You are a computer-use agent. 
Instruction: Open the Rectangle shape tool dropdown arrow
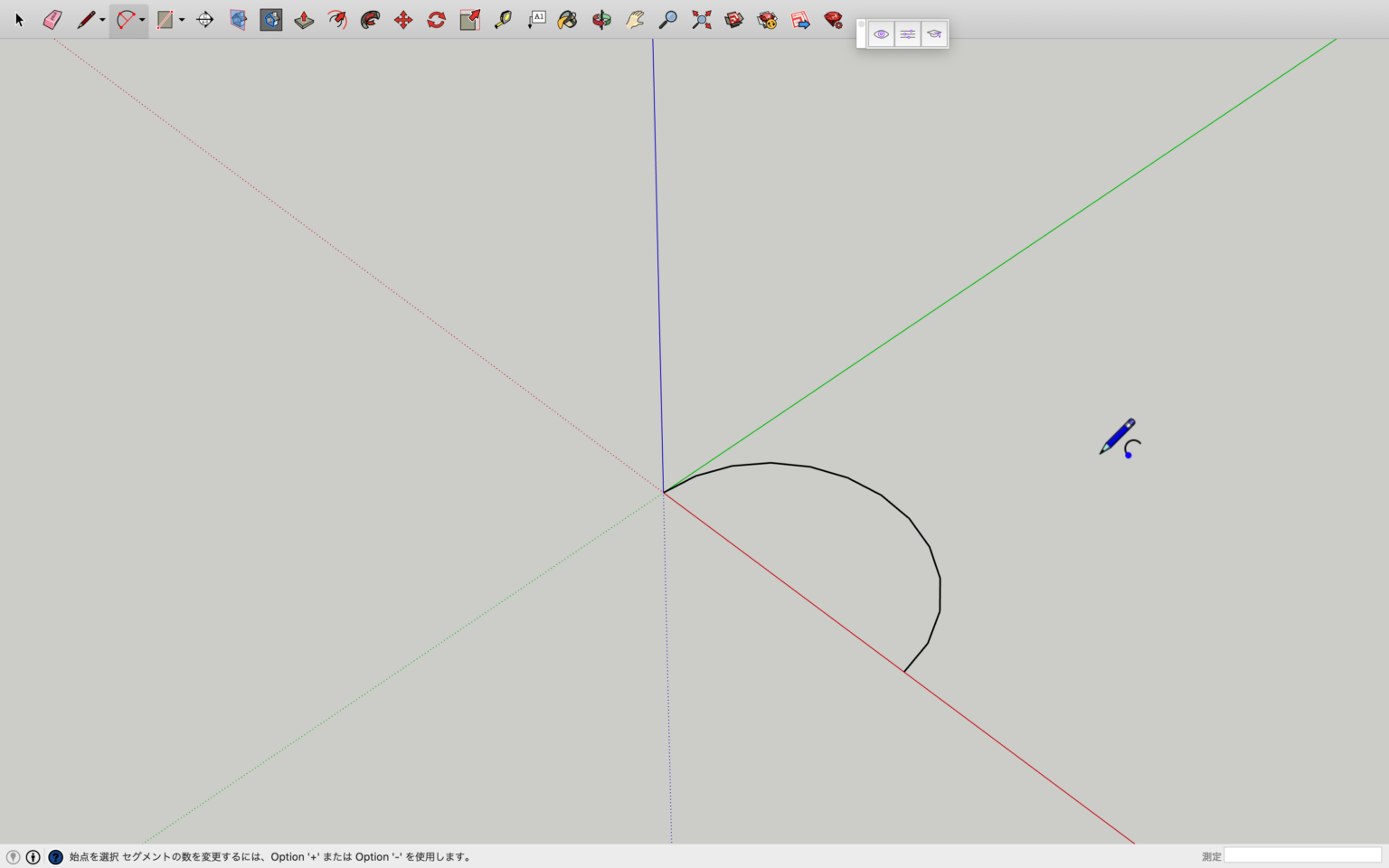(x=182, y=20)
